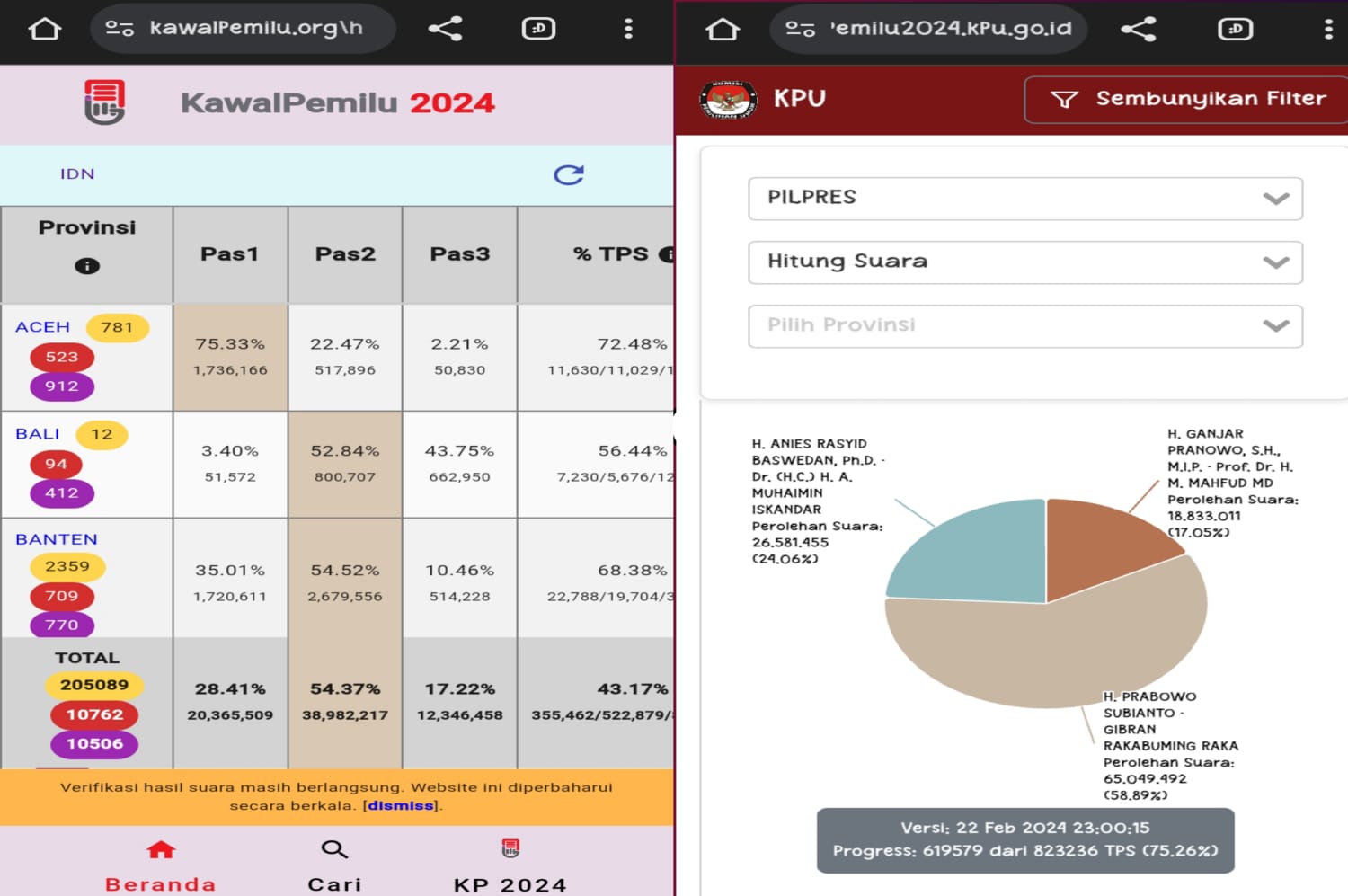1348x896 pixels.
Task: Click BANTEN purple badge 770
Action: pos(62,625)
